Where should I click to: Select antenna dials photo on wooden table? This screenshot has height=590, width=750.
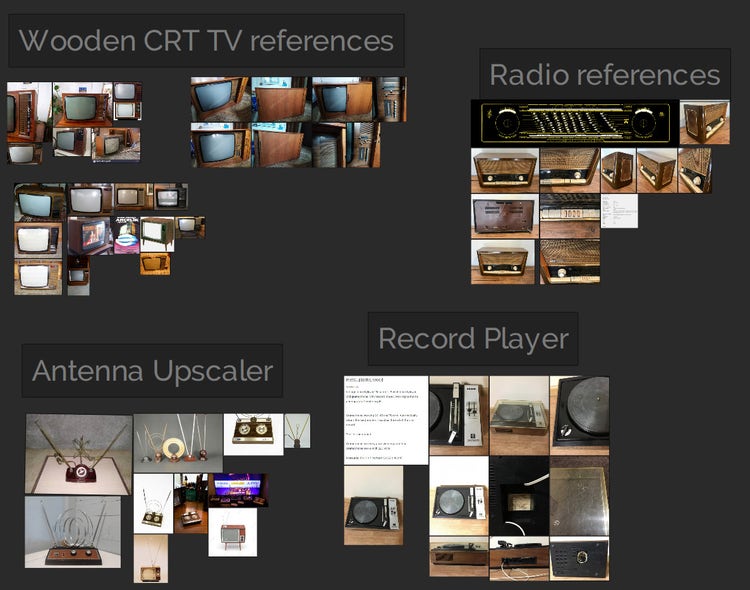pos(191,503)
